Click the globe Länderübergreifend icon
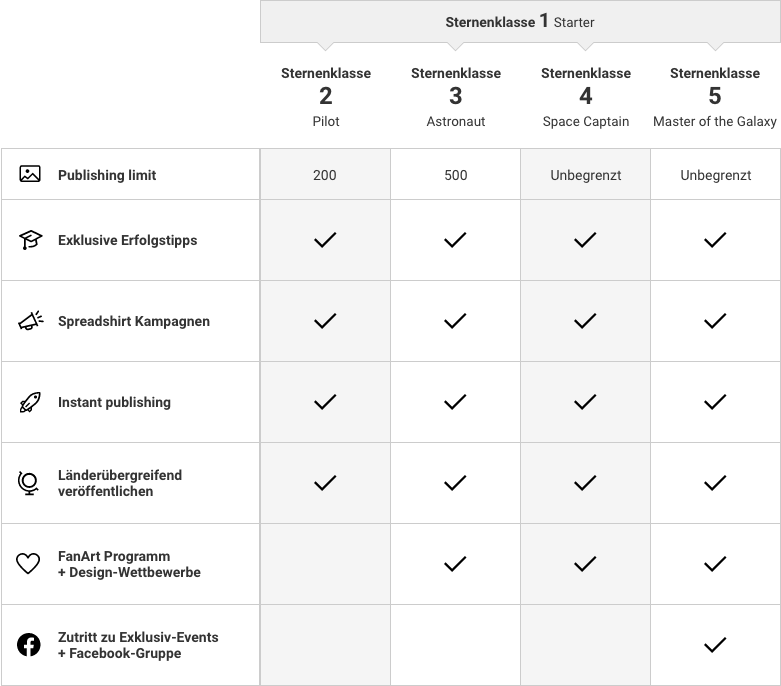 [x=28, y=483]
